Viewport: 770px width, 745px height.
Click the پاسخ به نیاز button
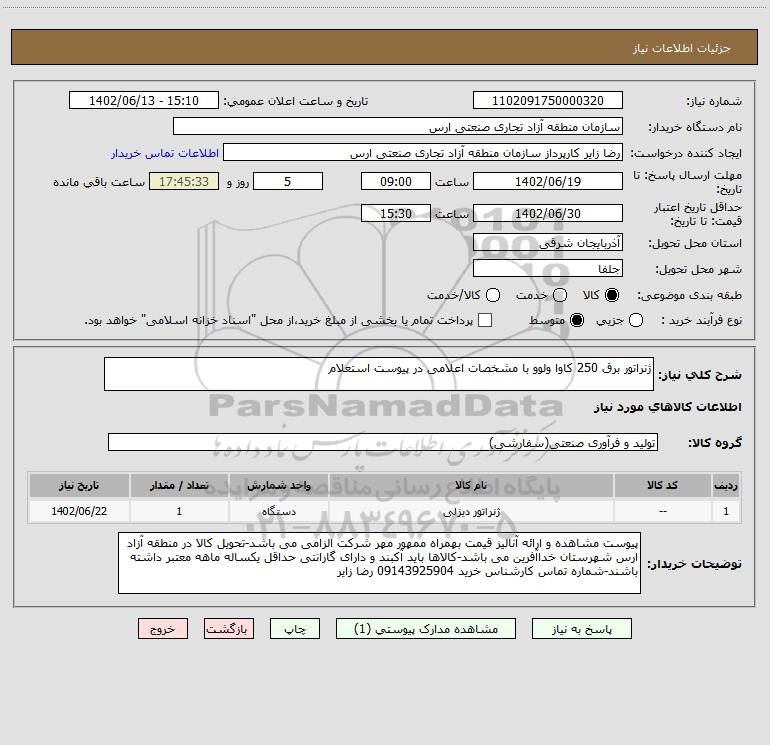pos(581,629)
